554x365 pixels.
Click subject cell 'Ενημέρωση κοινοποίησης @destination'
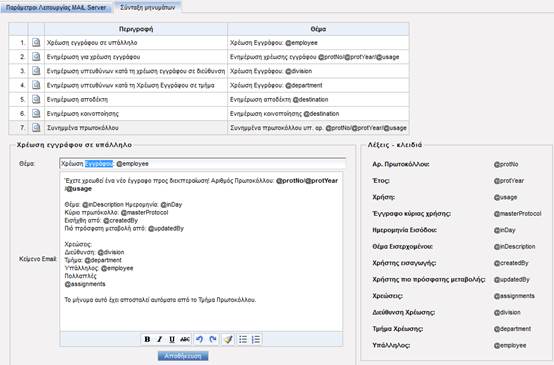318,113
